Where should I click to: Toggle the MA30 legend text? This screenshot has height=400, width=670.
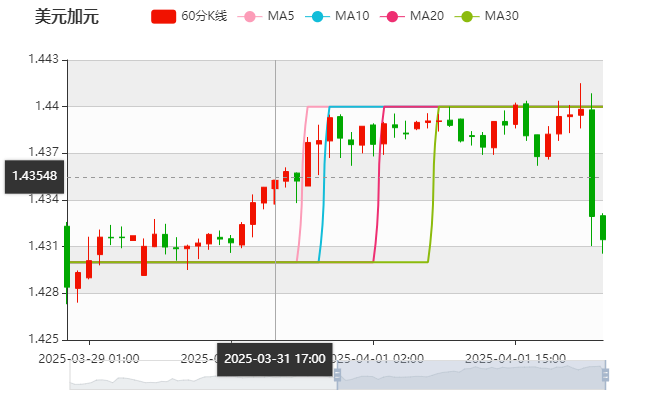pyautogui.click(x=501, y=17)
